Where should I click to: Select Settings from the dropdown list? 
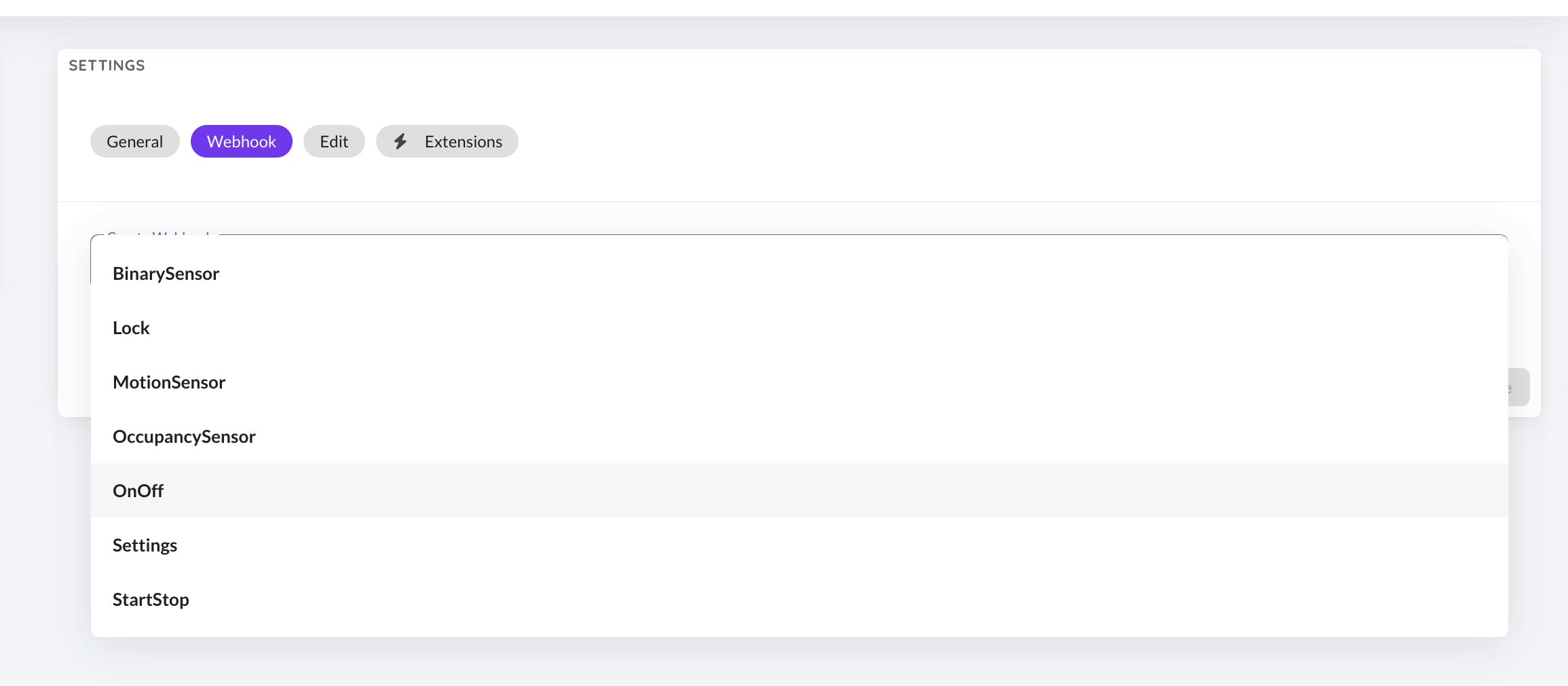point(145,545)
